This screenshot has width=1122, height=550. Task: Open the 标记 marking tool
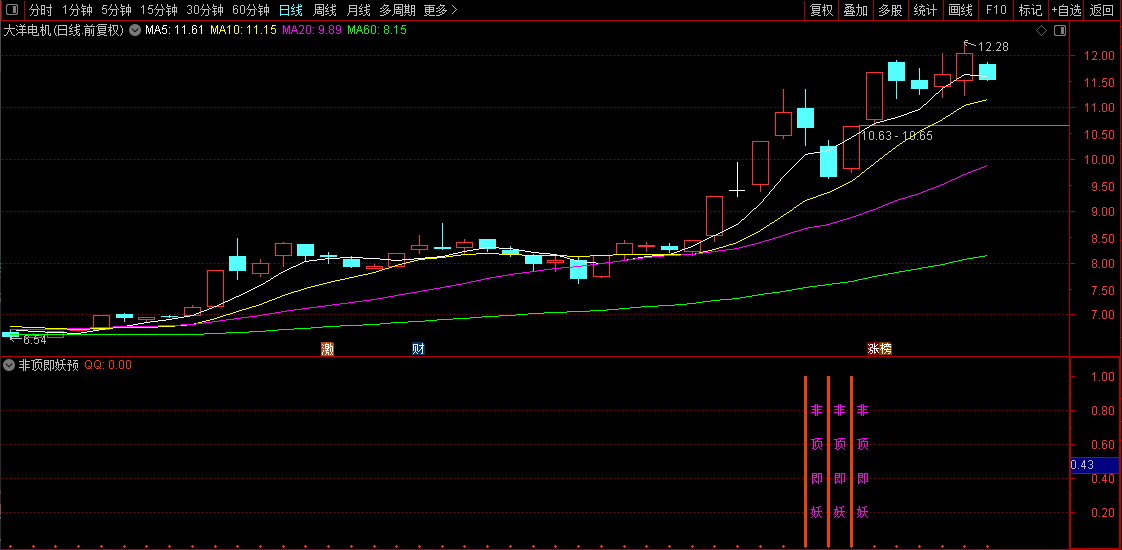pos(1030,10)
